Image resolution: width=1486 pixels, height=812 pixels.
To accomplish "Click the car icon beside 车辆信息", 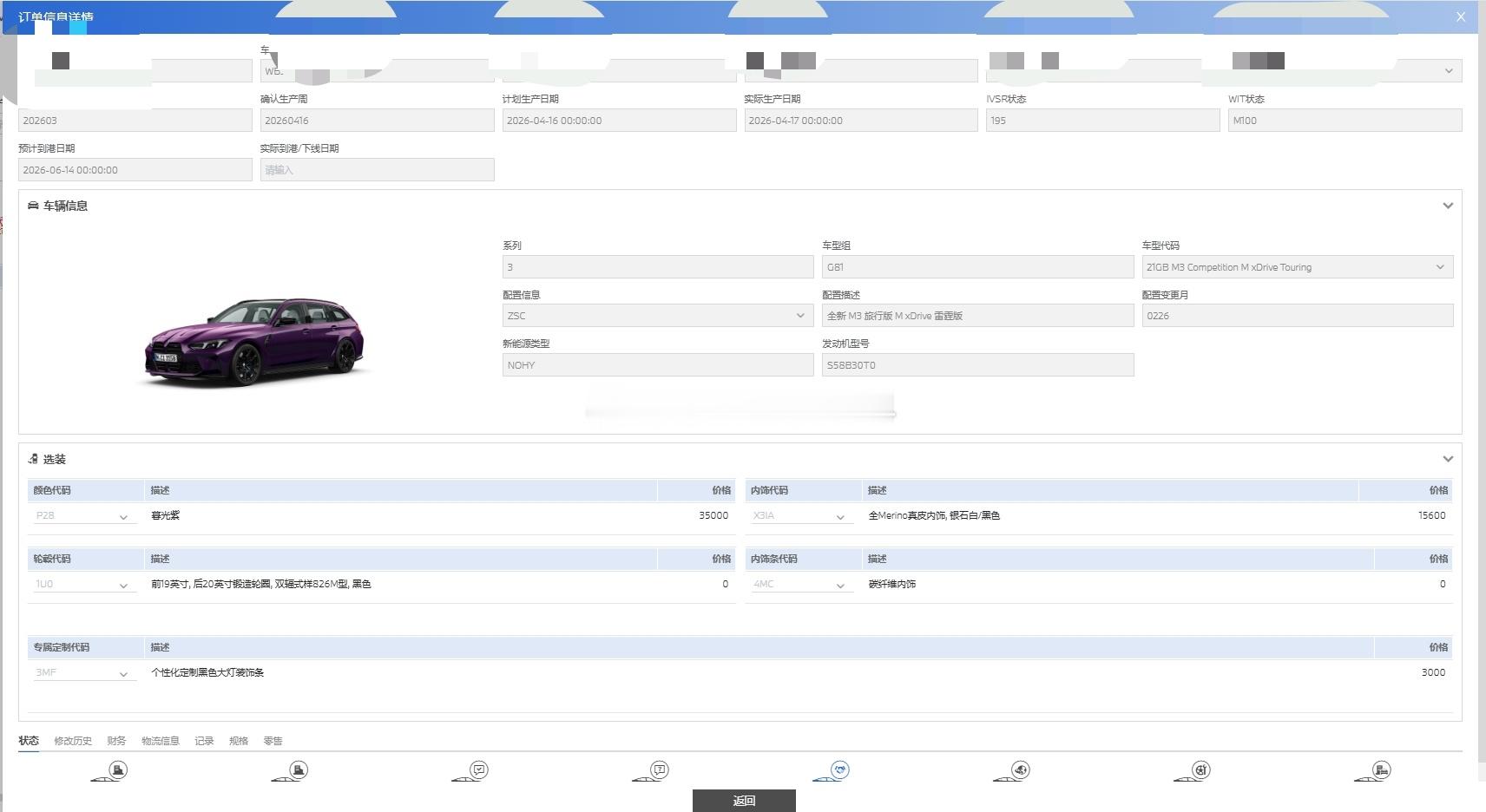I will pyautogui.click(x=33, y=206).
